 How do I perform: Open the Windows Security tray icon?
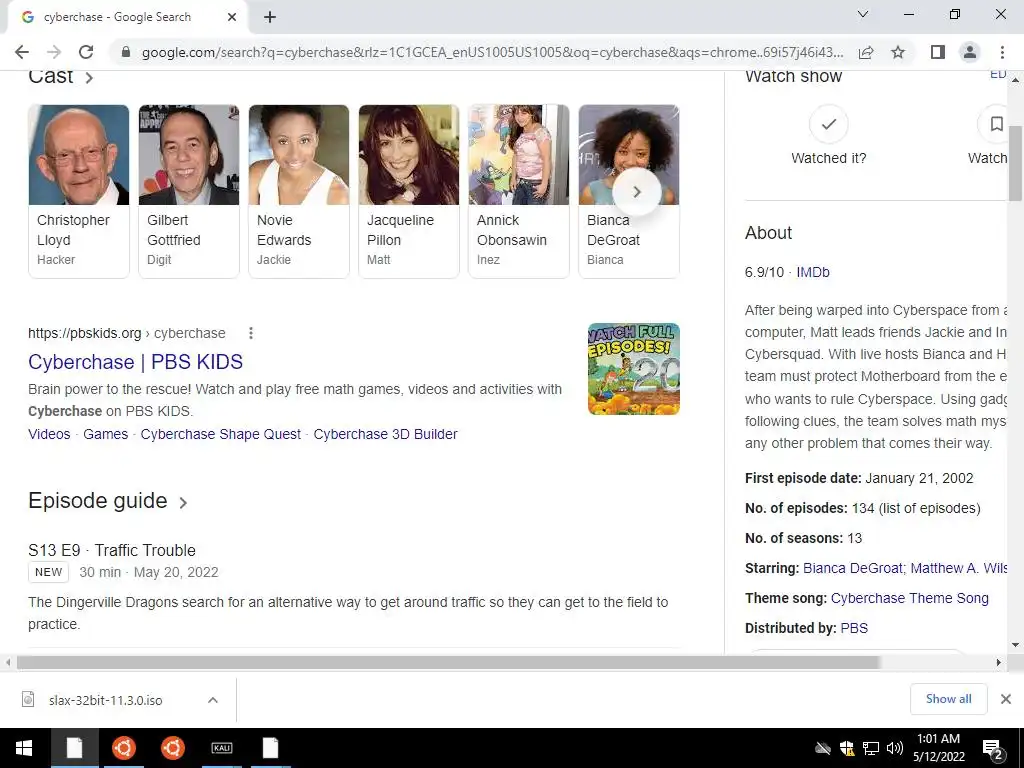[847, 748]
